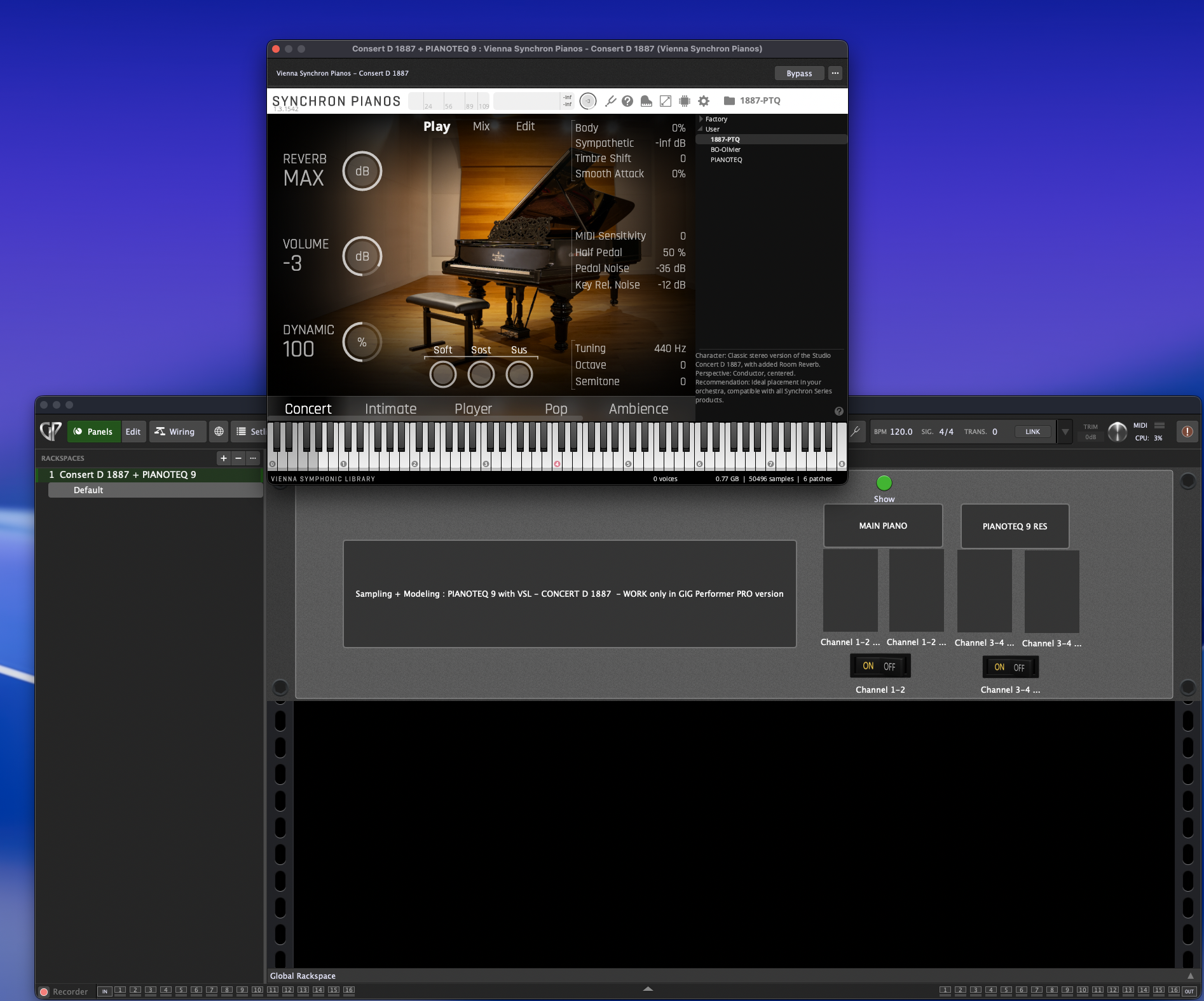
Task: Click the MIDI IN indicator in status bar
Action: [x=105, y=991]
